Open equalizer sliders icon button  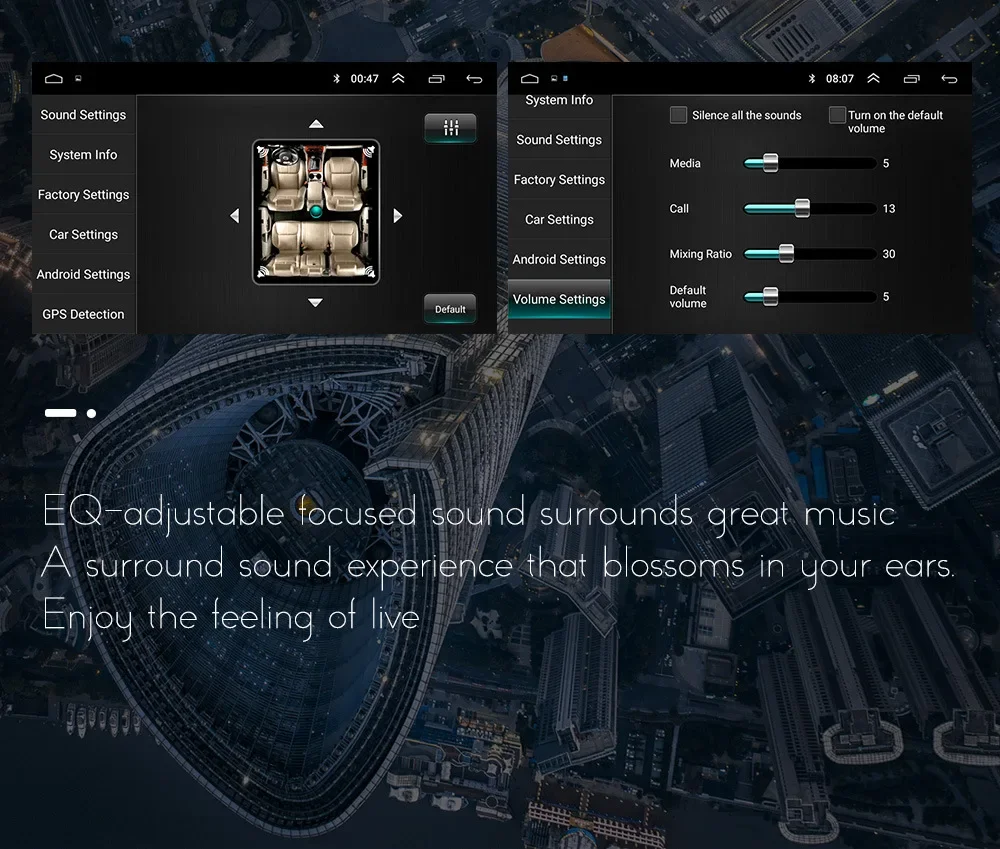[x=450, y=128]
